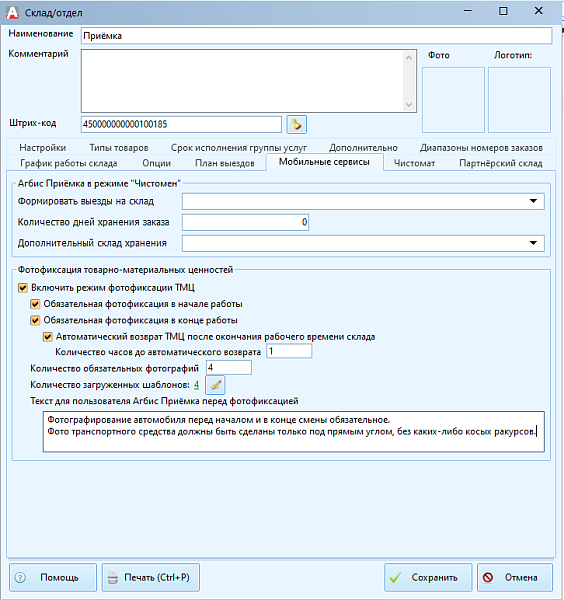
Task: Click the Agbis application logo in title bar
Action: [x=12, y=13]
